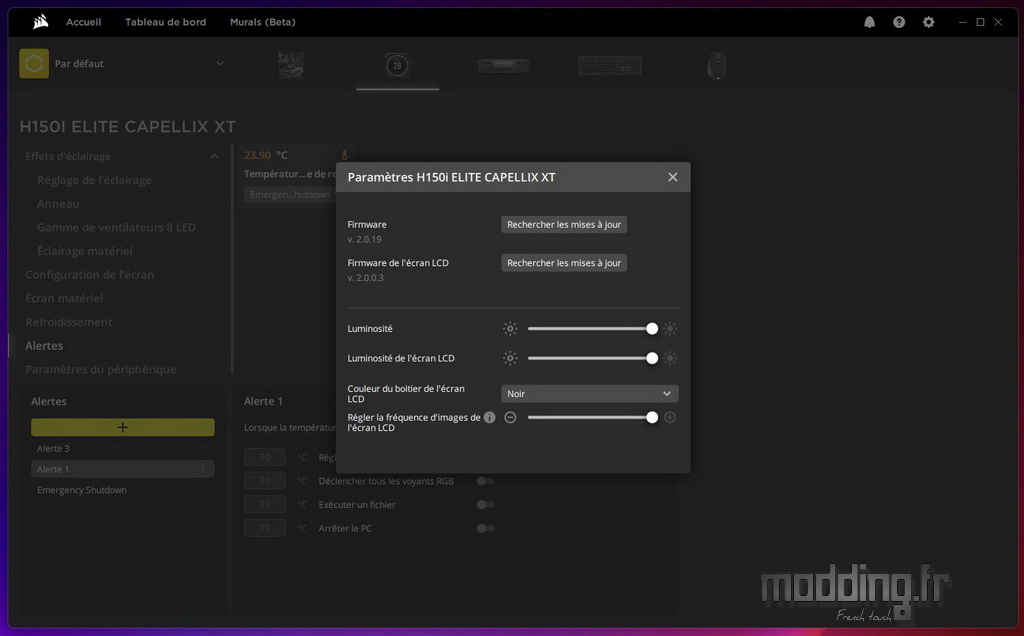Click the dim sun icon beside Luminosité

[510, 328]
